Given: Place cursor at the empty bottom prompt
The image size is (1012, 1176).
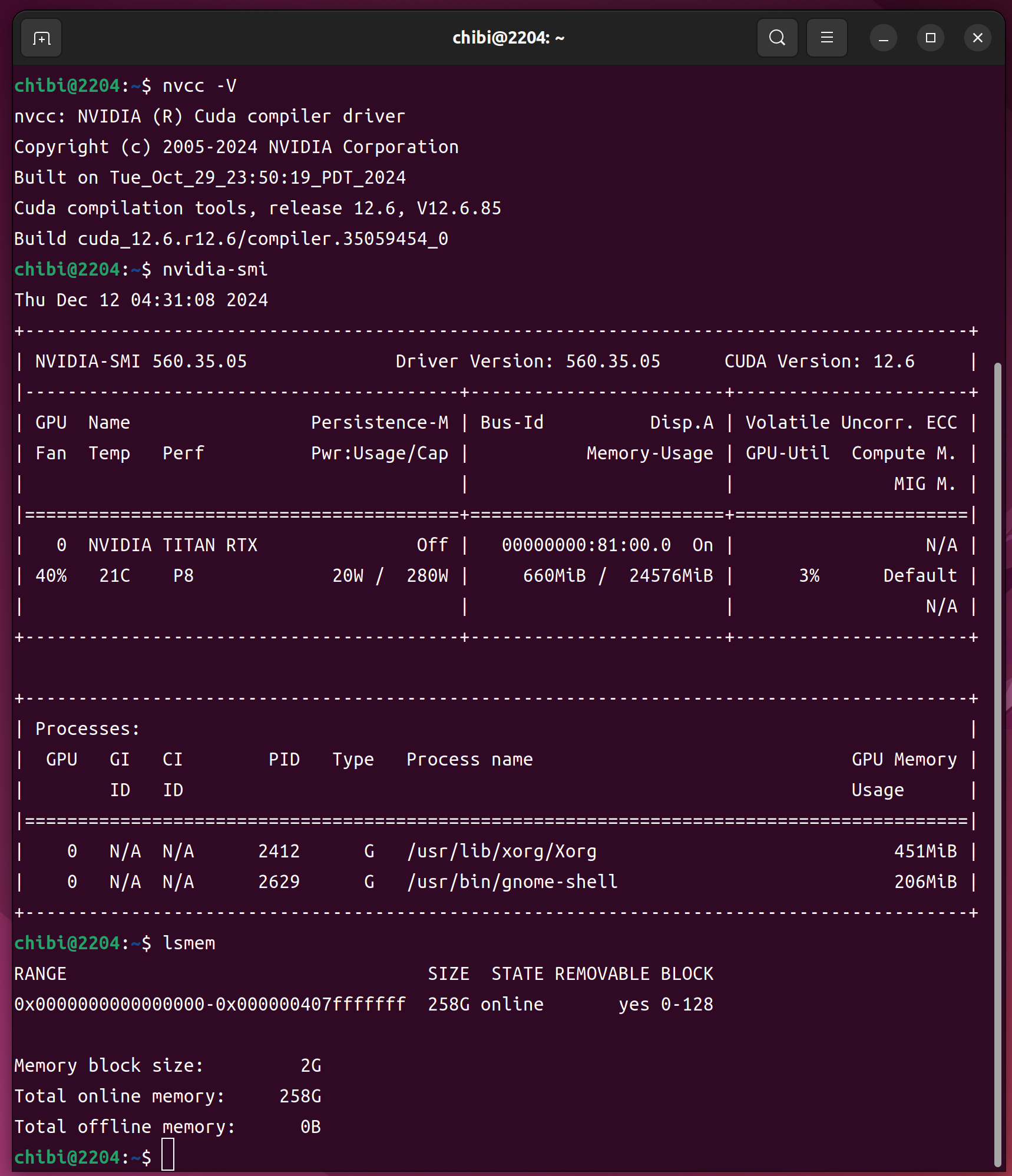Looking at the screenshot, I should coord(168,1157).
